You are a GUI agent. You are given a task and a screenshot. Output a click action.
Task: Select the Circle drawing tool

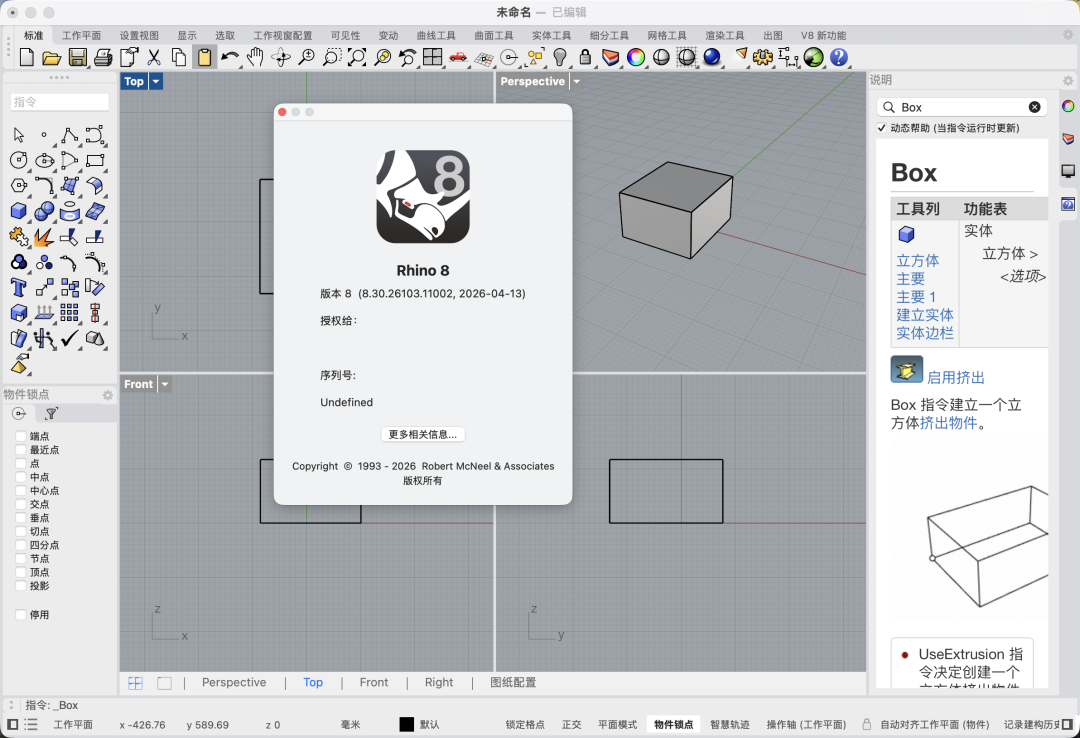tap(18, 160)
